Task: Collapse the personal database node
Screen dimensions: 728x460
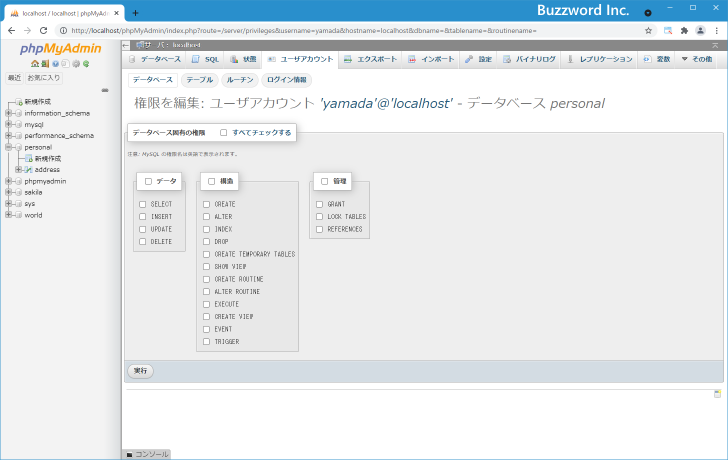Action: click(x=8, y=147)
